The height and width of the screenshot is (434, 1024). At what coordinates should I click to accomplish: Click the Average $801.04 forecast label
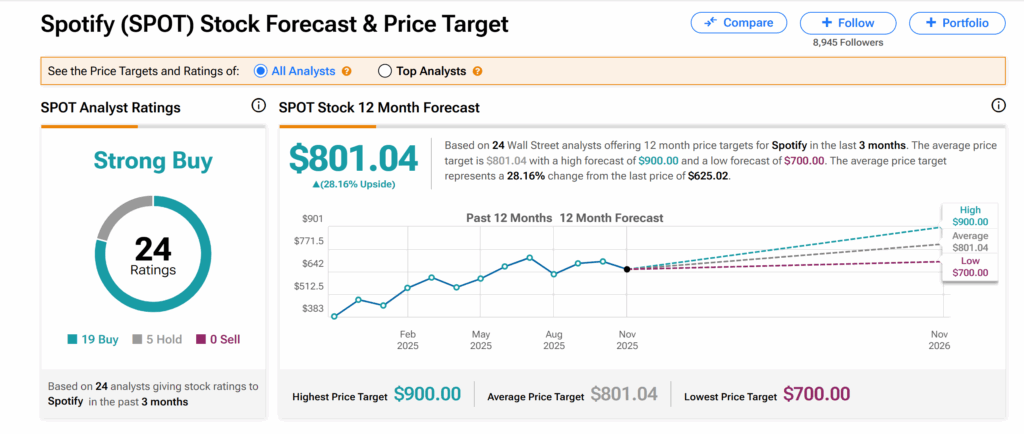pos(968,241)
